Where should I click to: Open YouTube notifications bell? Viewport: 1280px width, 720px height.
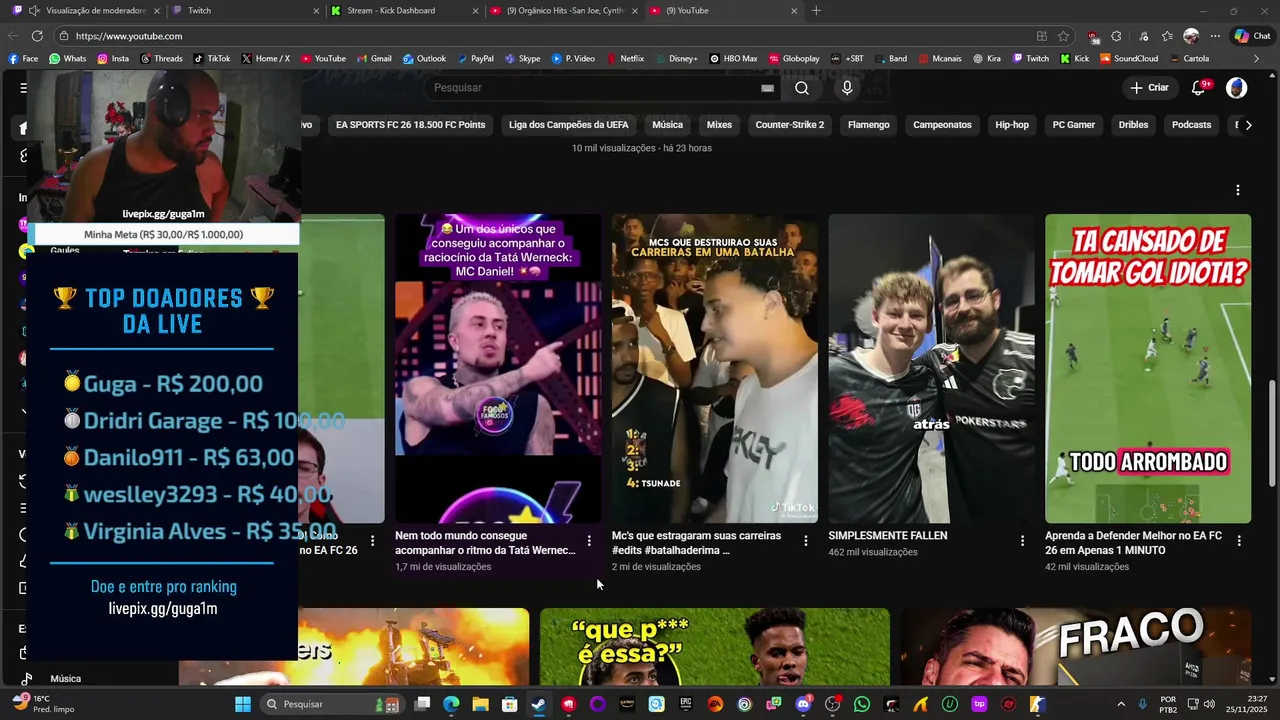1198,88
